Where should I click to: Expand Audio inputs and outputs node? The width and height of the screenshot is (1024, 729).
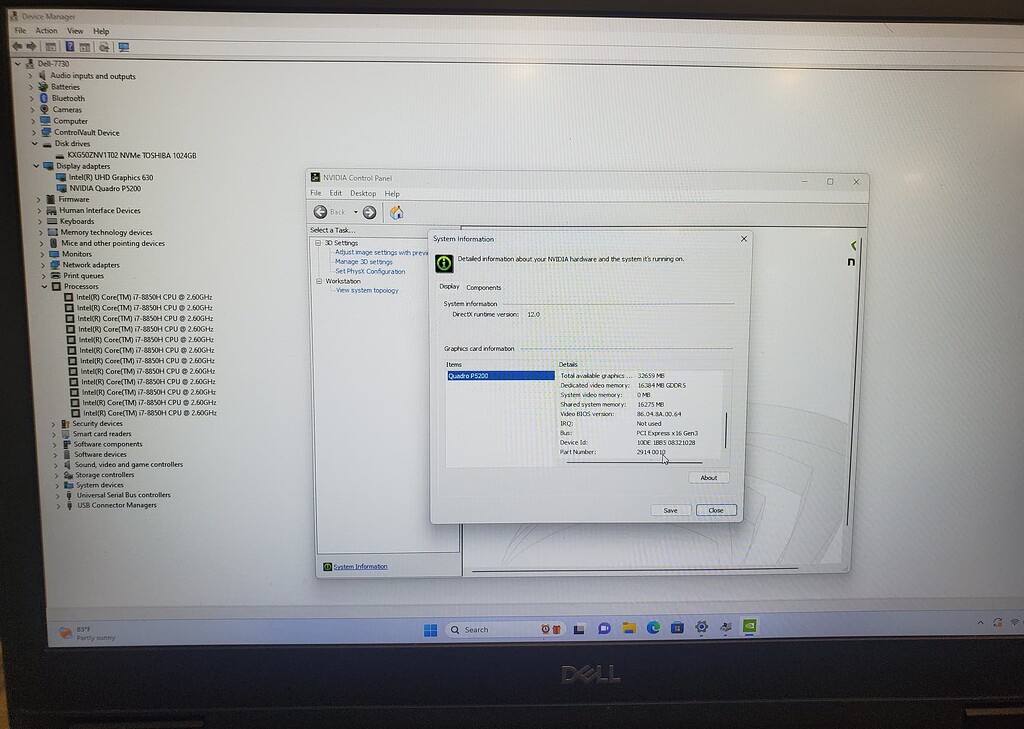tap(29, 76)
